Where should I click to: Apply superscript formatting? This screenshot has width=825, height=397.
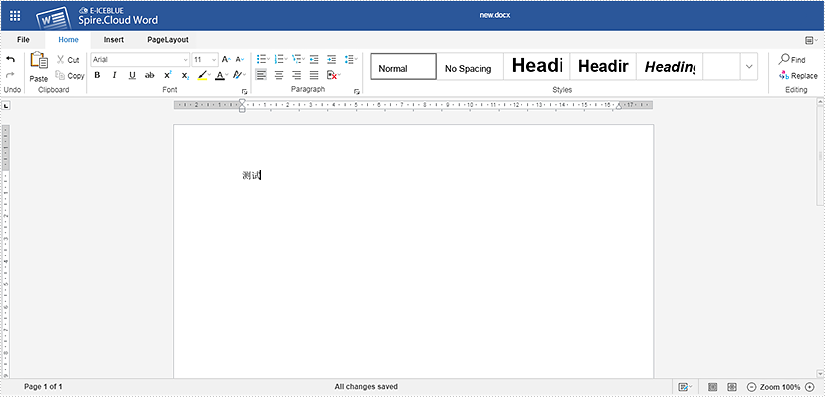167,75
